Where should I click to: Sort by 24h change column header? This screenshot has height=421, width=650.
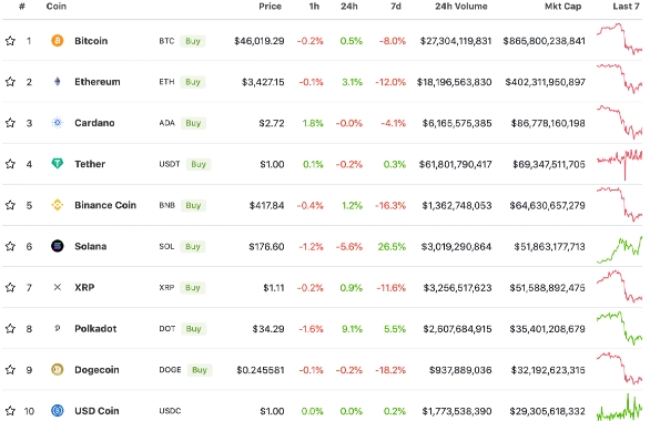[349, 6]
